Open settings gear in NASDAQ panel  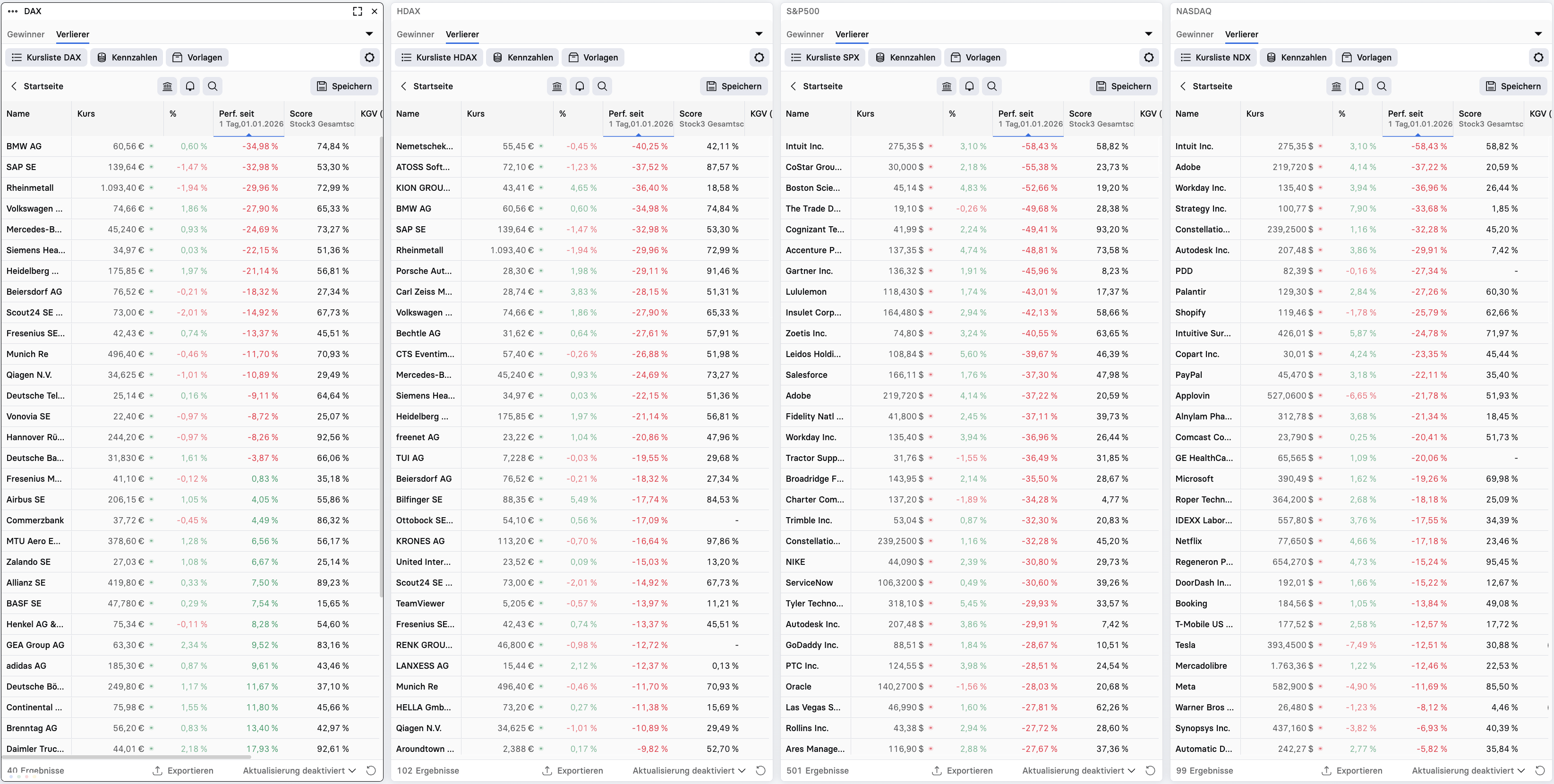(x=1538, y=57)
